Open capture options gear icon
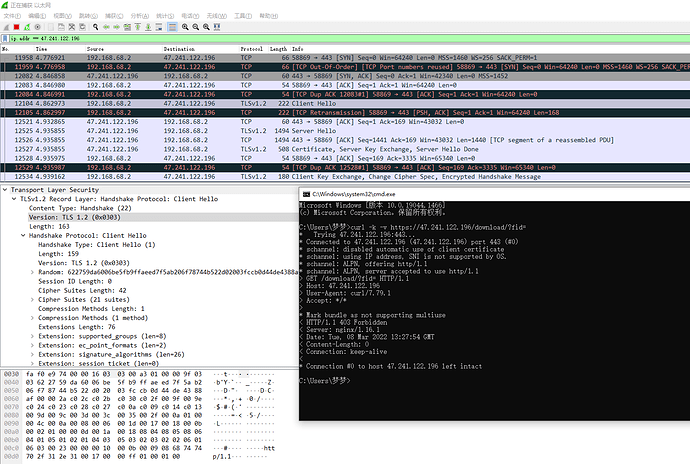Image resolution: width=690 pixels, height=464 pixels. pos(36,27)
